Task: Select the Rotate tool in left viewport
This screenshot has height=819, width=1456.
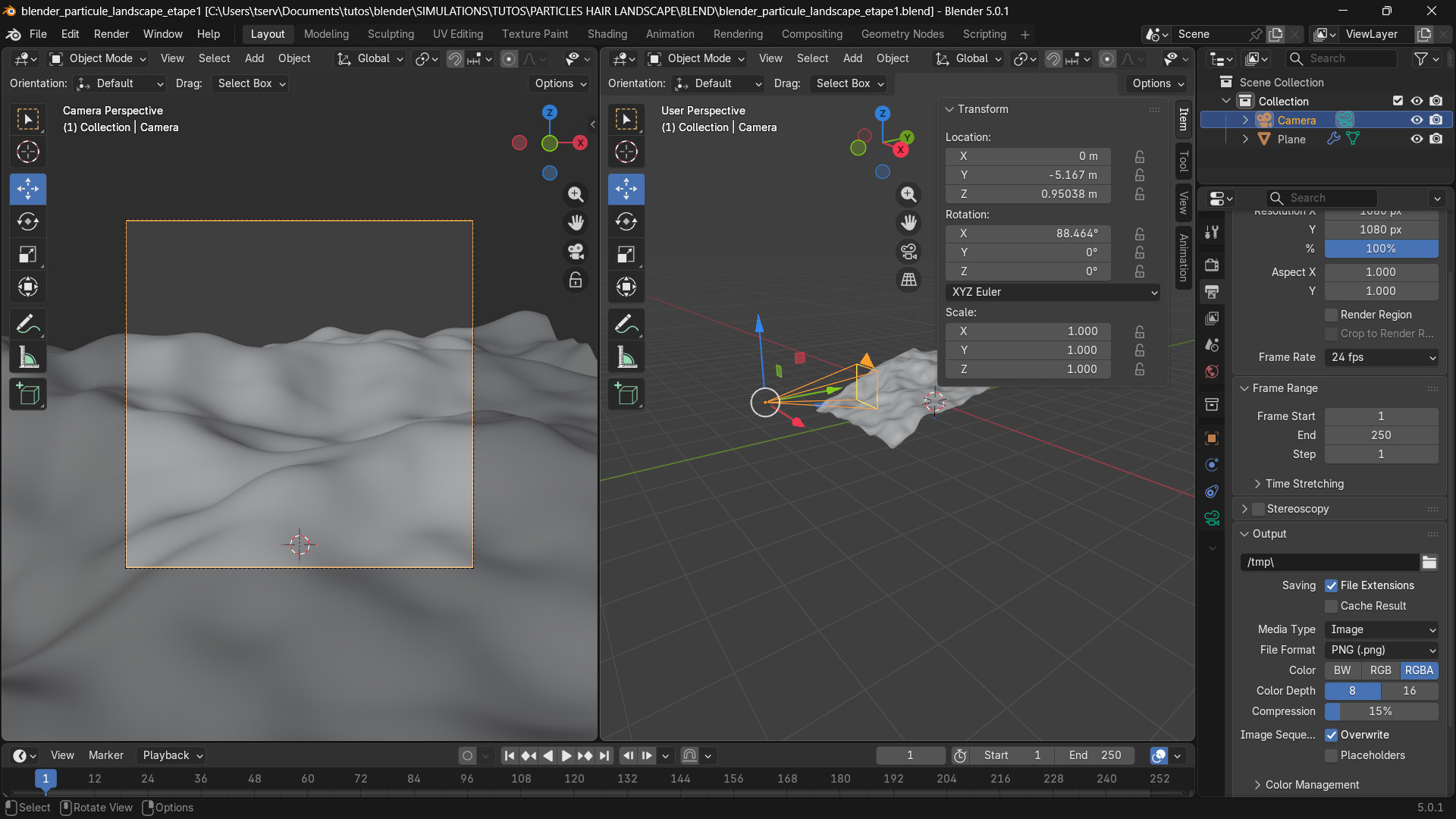Action: click(28, 221)
